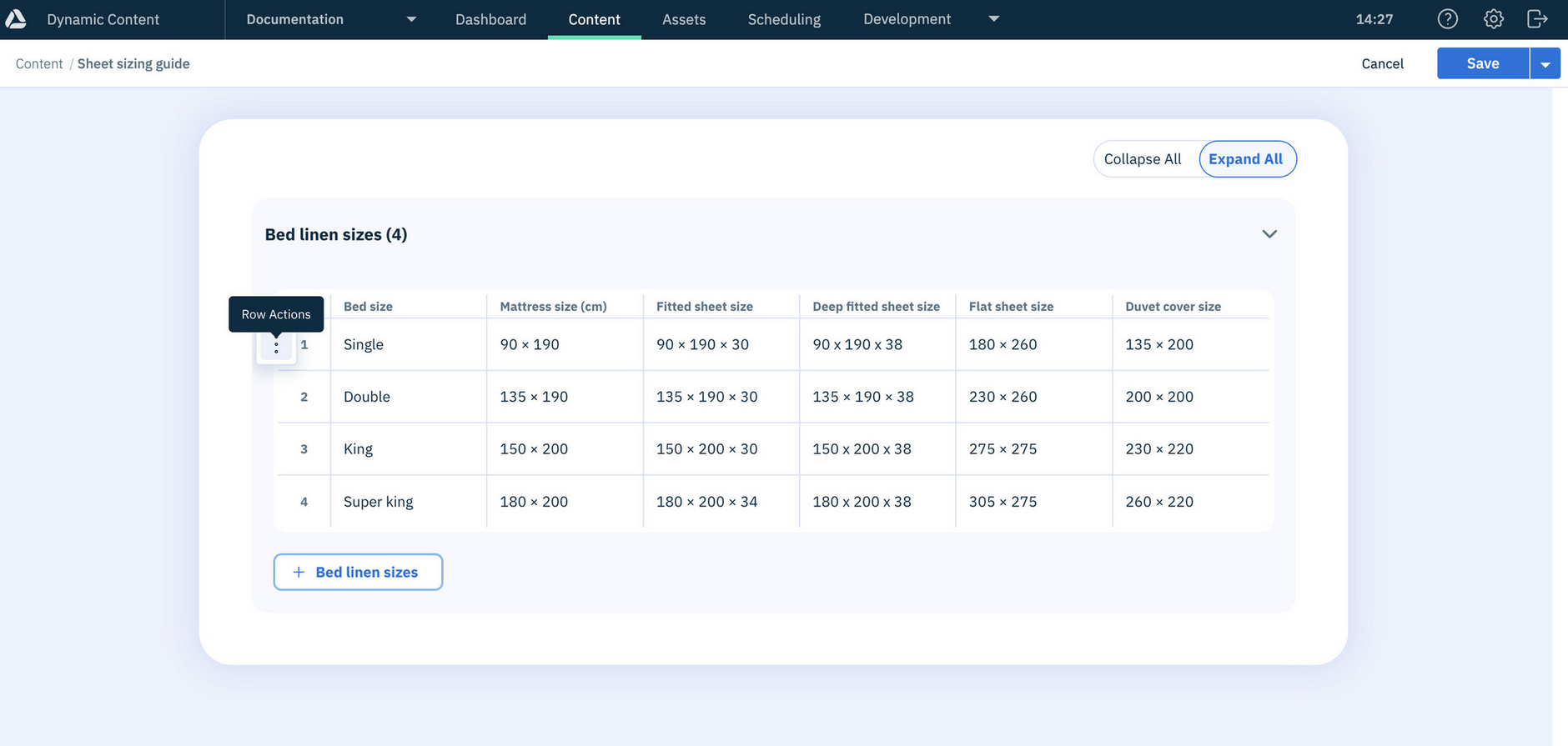Viewport: 1568px width, 746px height.
Task: Open the help question mark icon
Action: (1448, 19)
